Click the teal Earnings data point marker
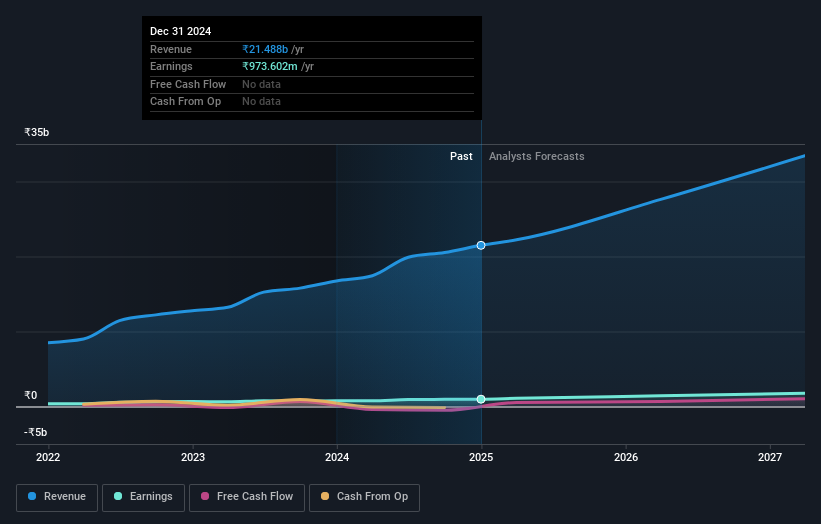821x524 pixels. (x=481, y=399)
